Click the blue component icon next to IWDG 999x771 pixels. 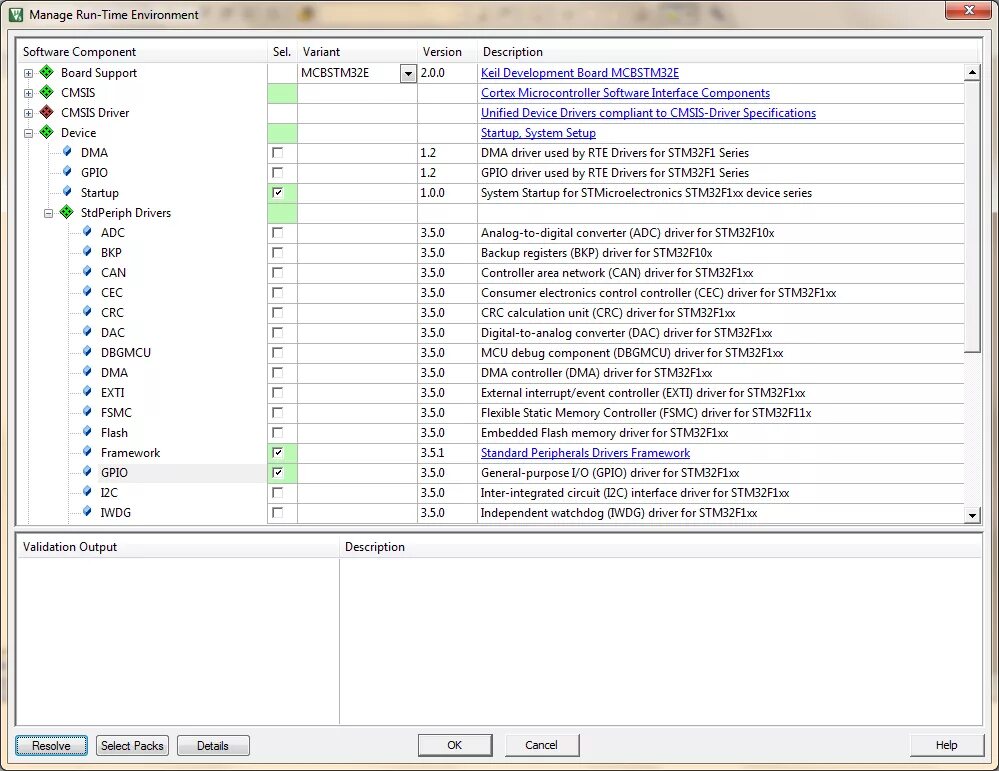click(87, 512)
